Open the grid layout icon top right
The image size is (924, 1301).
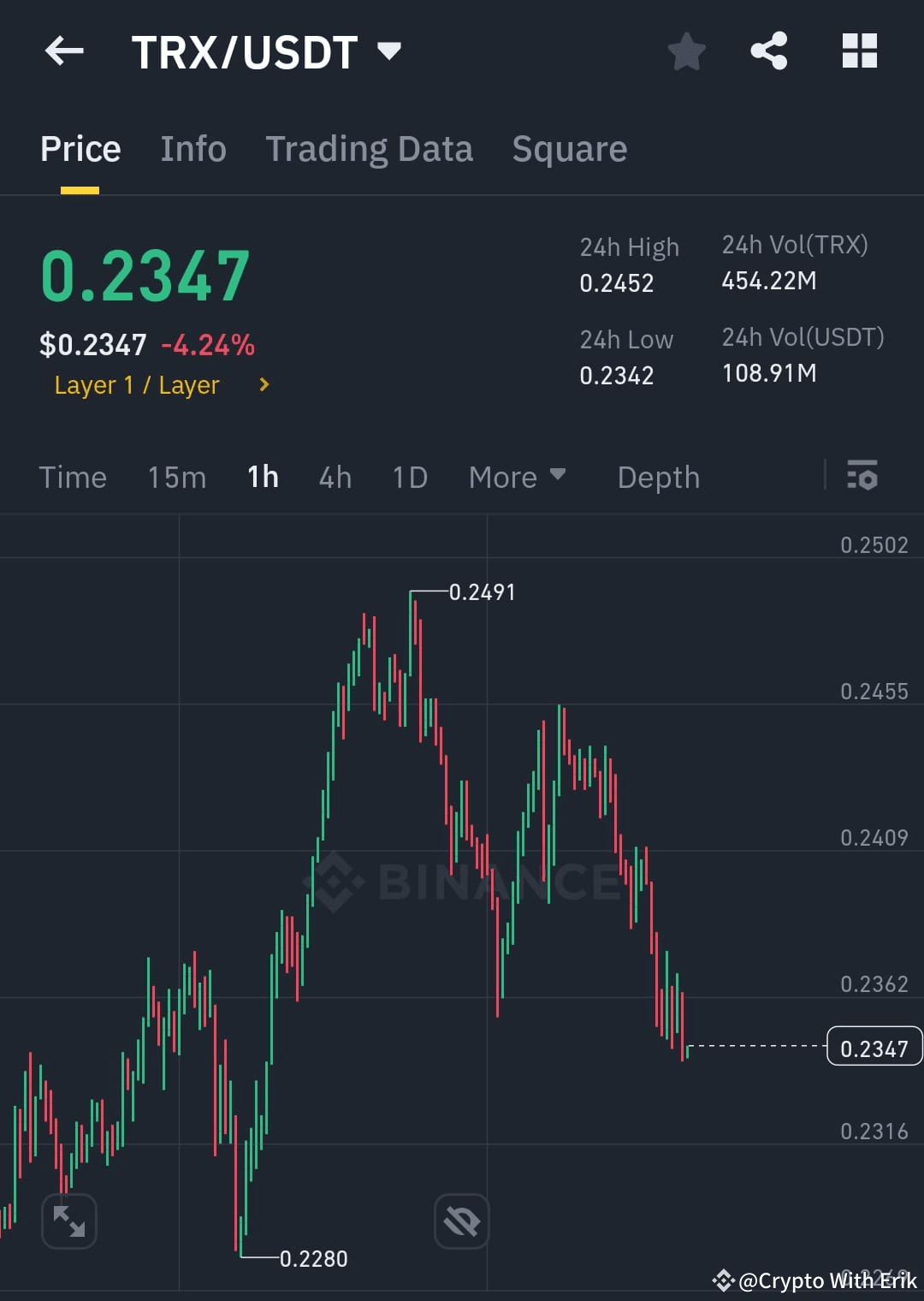pyautogui.click(x=860, y=51)
